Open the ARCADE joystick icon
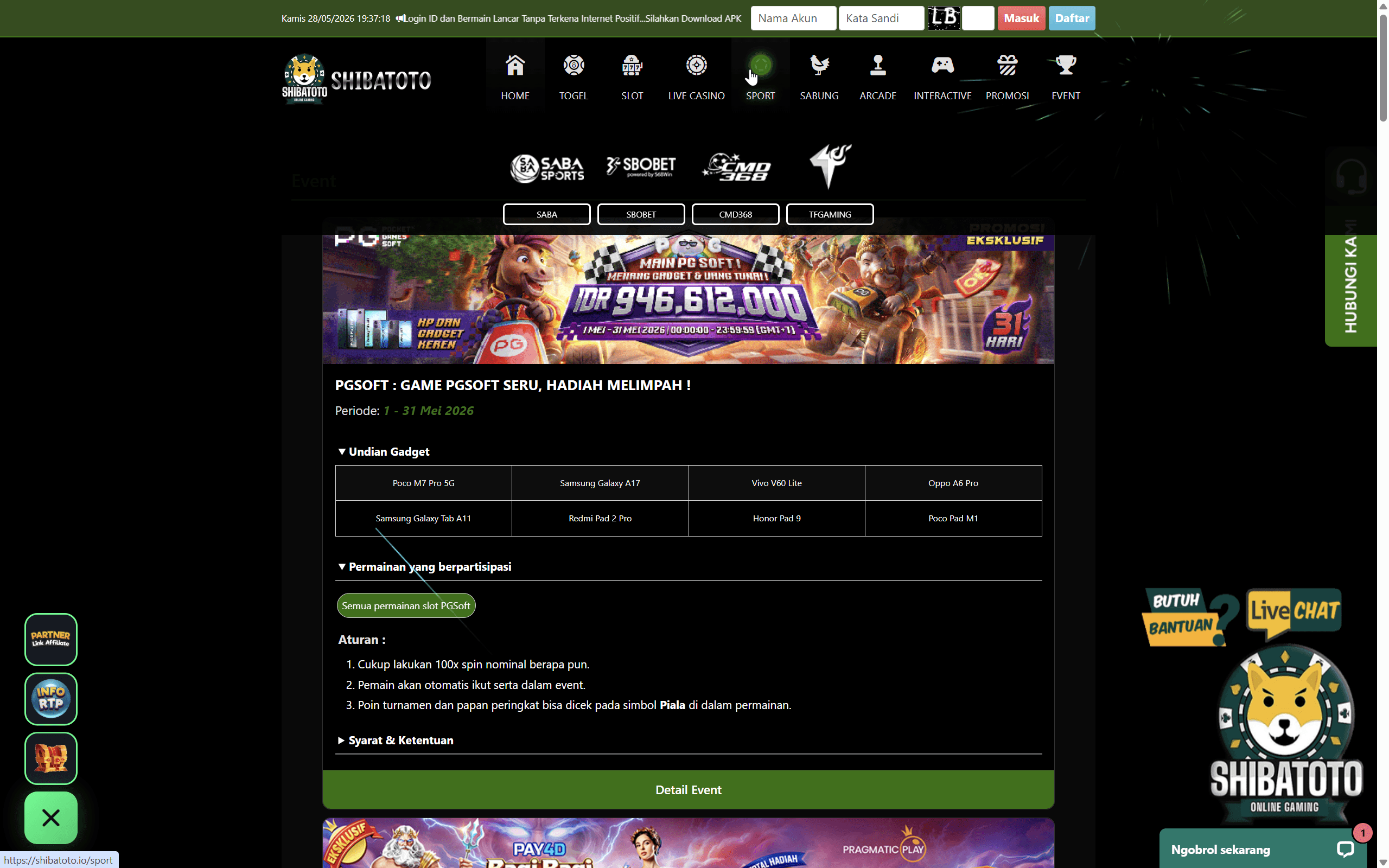 (x=877, y=66)
